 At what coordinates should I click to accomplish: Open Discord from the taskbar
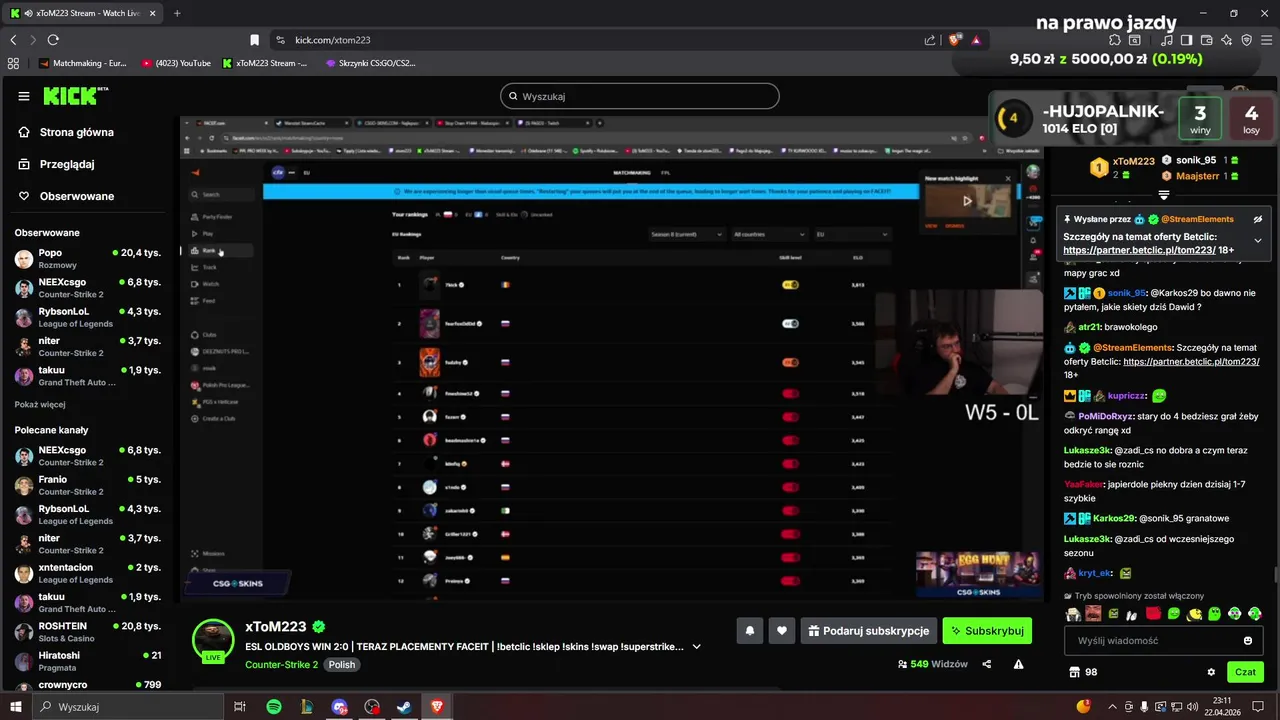339,707
